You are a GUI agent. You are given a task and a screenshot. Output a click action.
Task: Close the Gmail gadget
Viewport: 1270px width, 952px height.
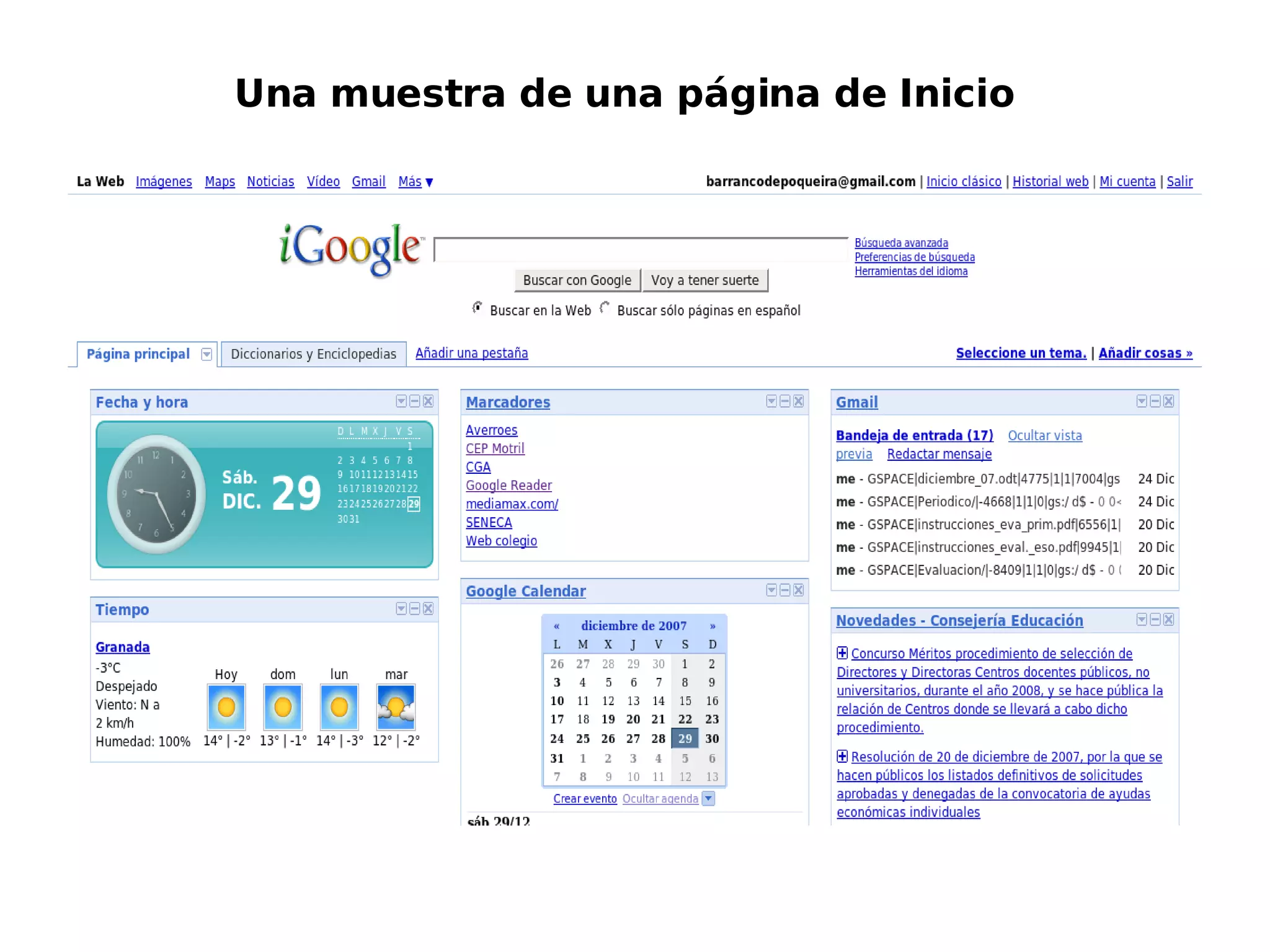pos(1169,401)
